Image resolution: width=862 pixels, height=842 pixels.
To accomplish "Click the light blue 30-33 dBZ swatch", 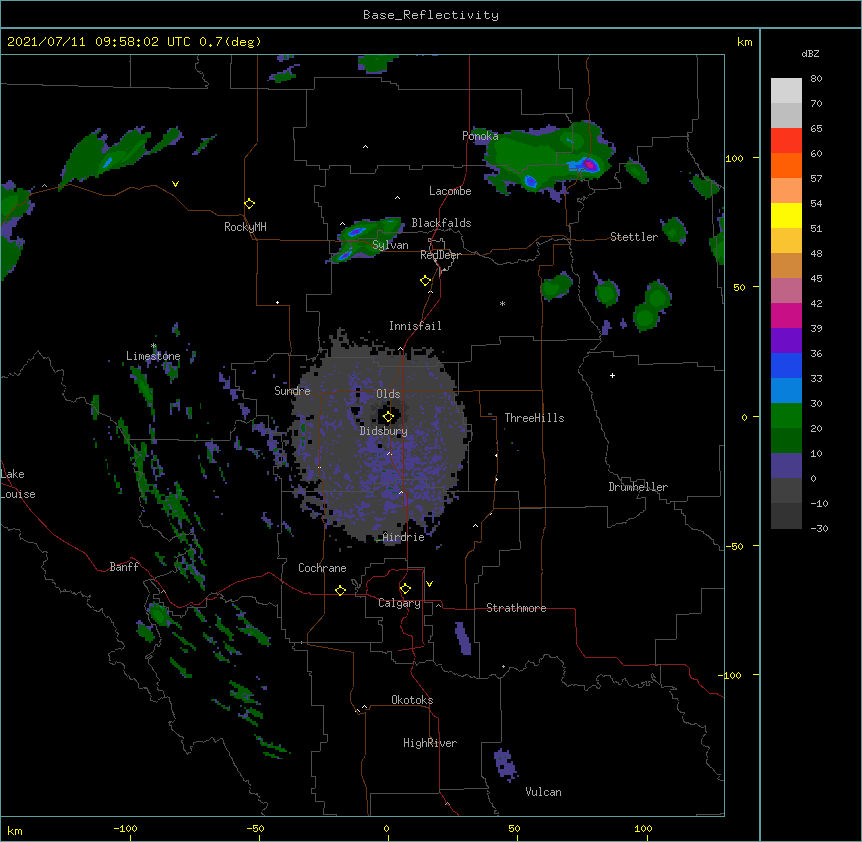I will (786, 391).
